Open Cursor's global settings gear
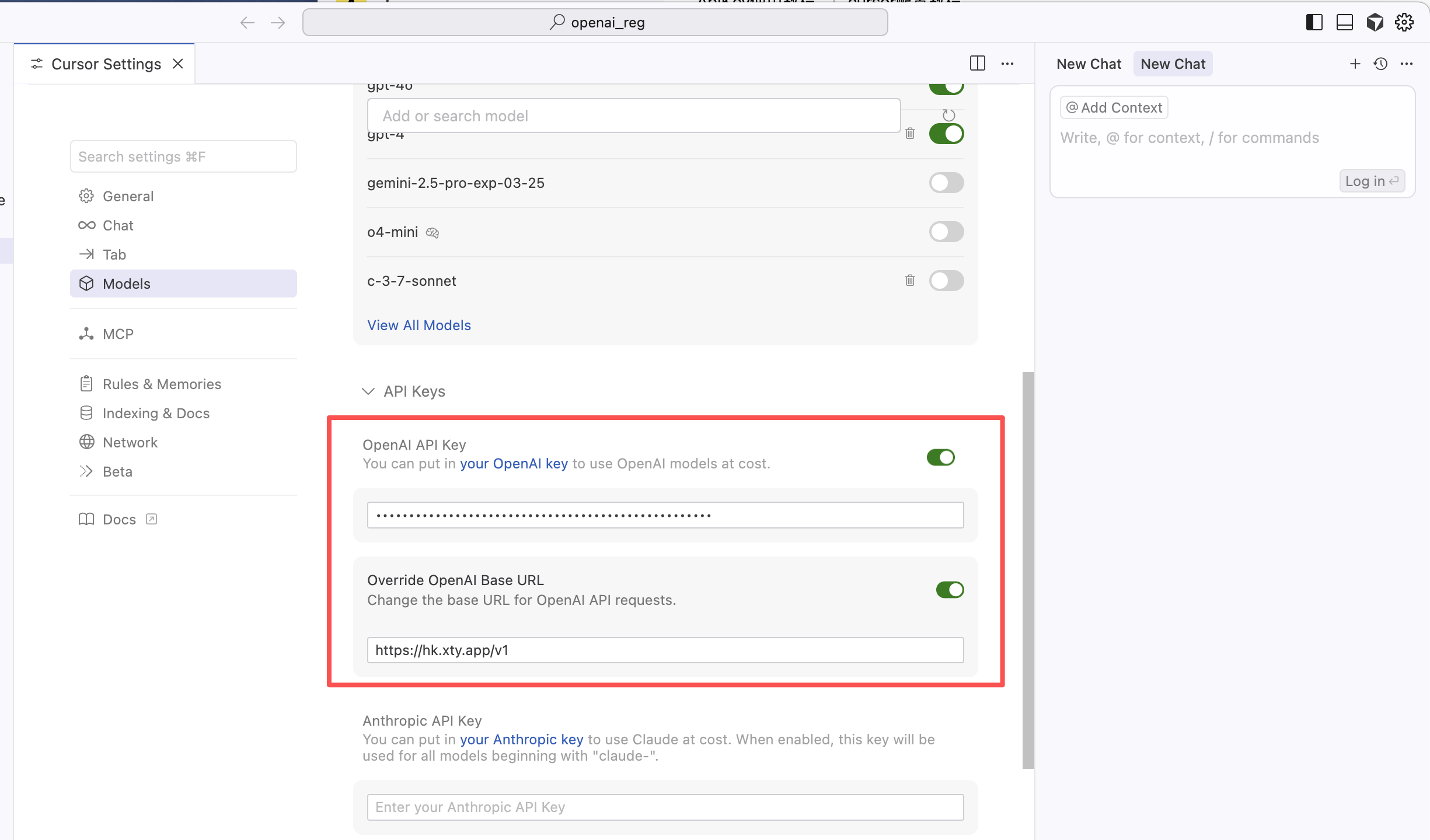This screenshot has height=840, width=1430. [x=1403, y=22]
